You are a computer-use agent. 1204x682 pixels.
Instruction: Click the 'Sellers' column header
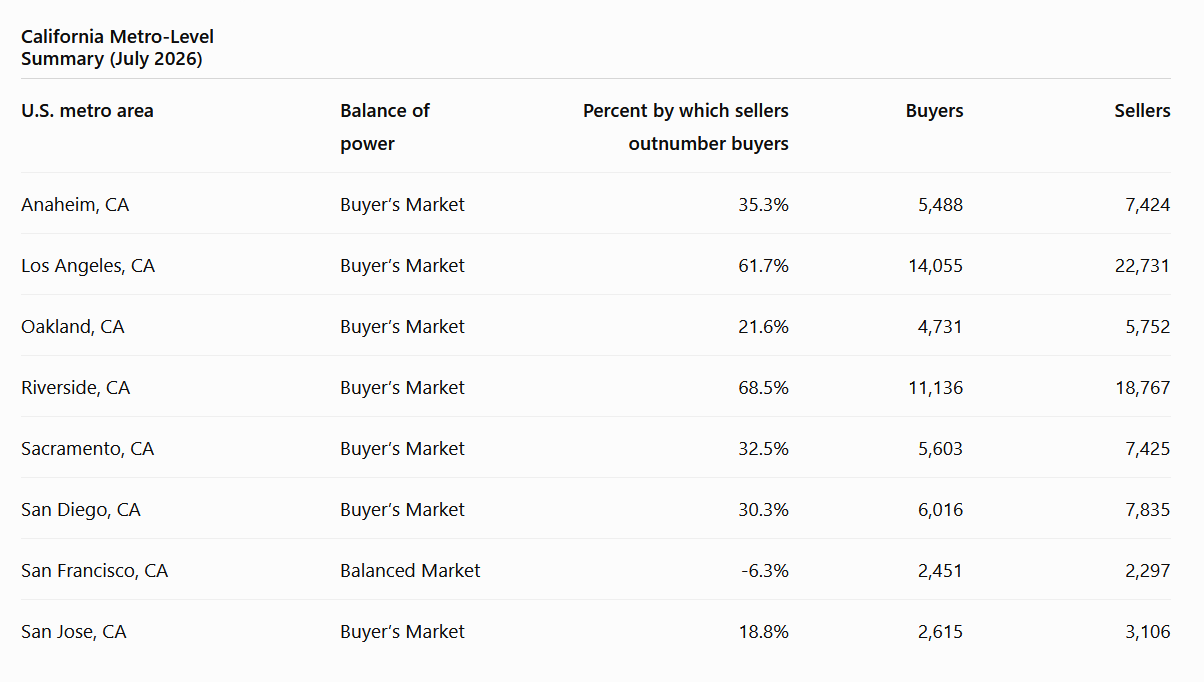(1142, 111)
